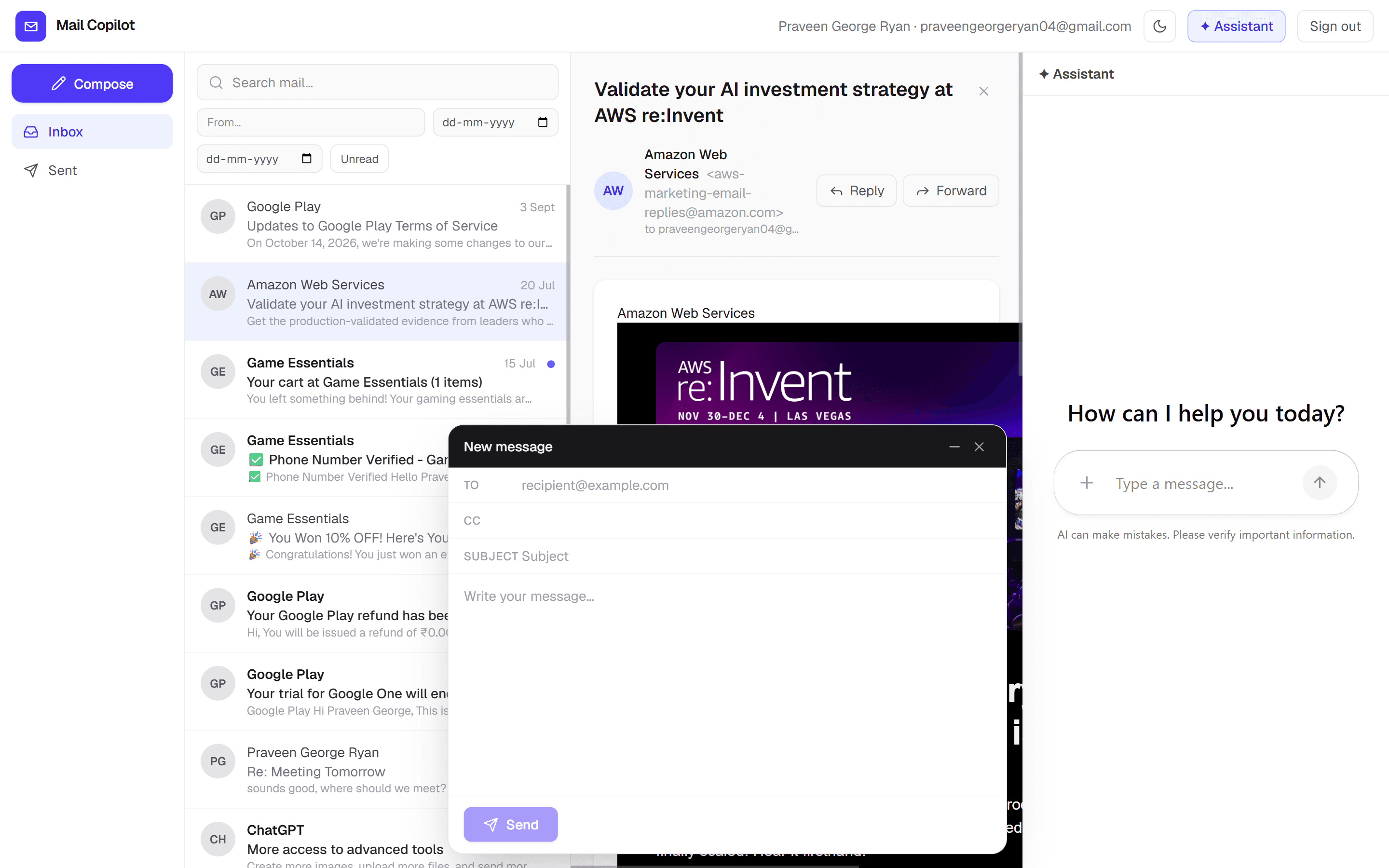1389x868 pixels.
Task: Compose a new email
Action: [92, 84]
